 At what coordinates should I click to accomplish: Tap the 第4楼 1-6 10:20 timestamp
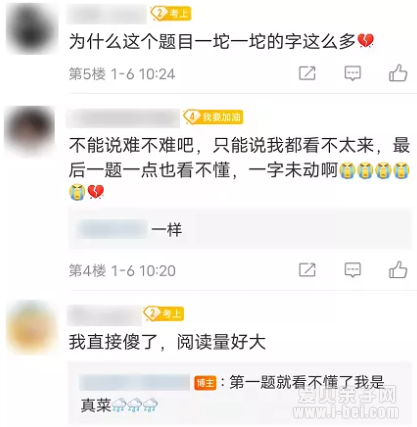tap(122, 270)
